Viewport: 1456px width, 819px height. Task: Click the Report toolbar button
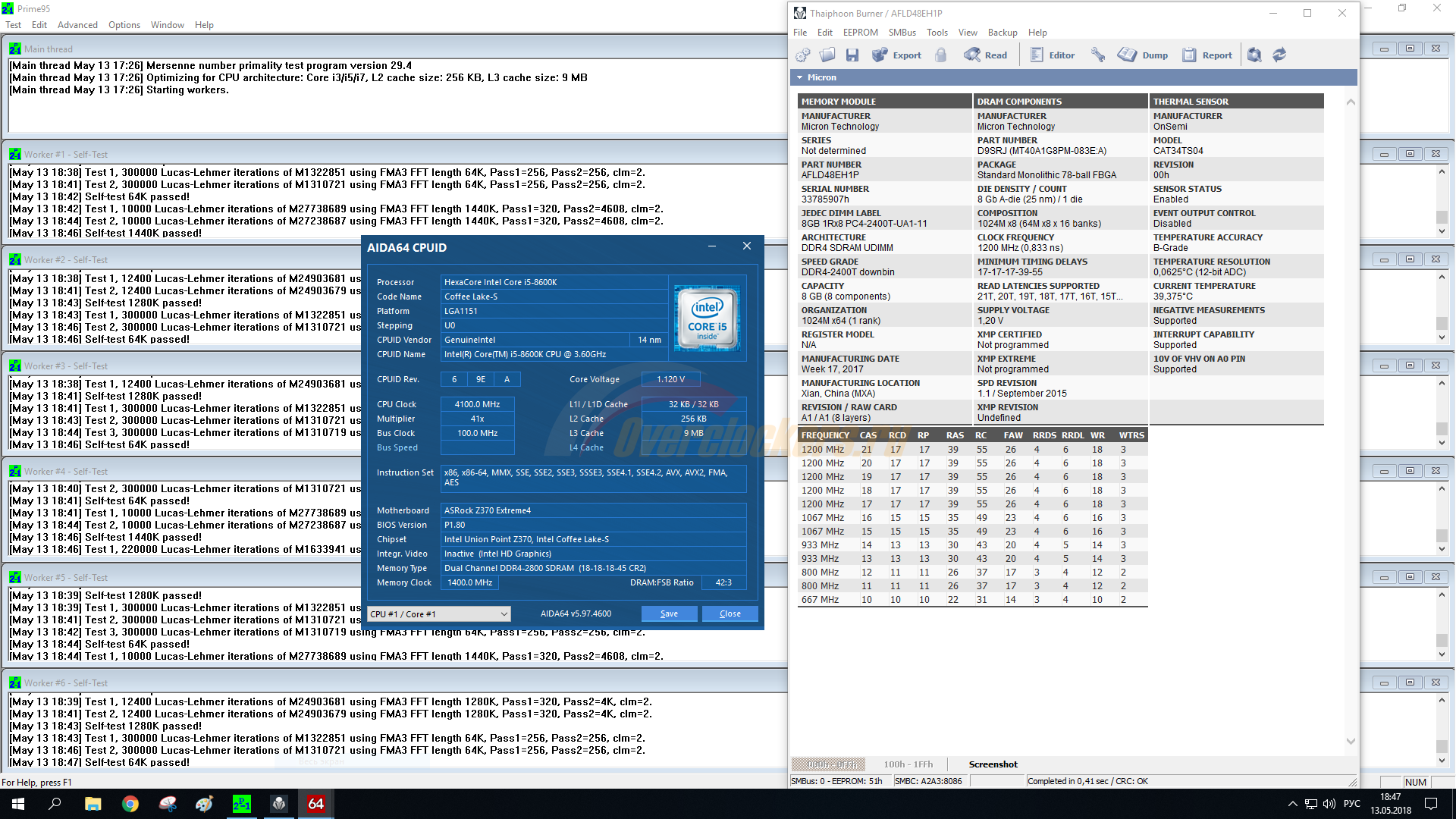click(1208, 55)
